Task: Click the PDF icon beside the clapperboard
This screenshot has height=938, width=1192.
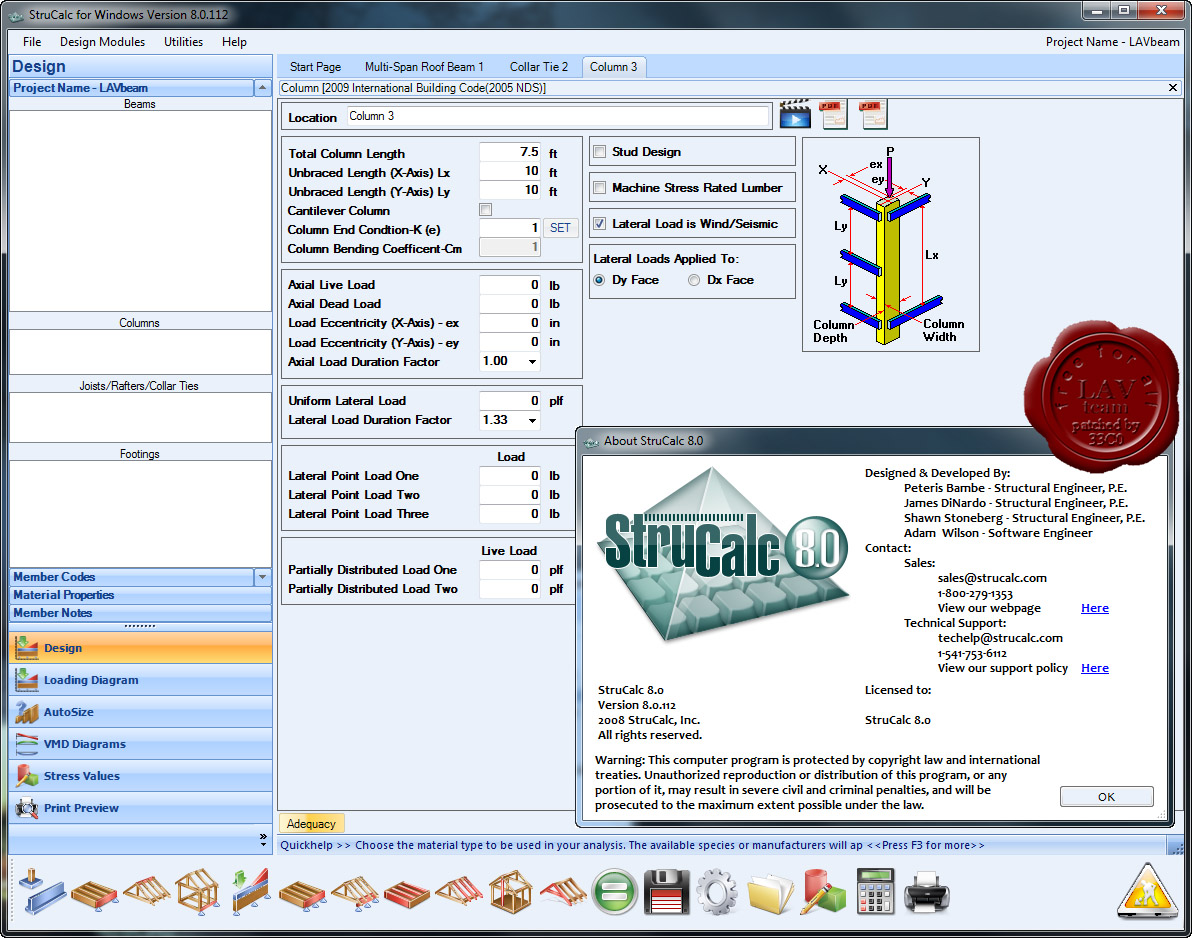Action: click(834, 114)
